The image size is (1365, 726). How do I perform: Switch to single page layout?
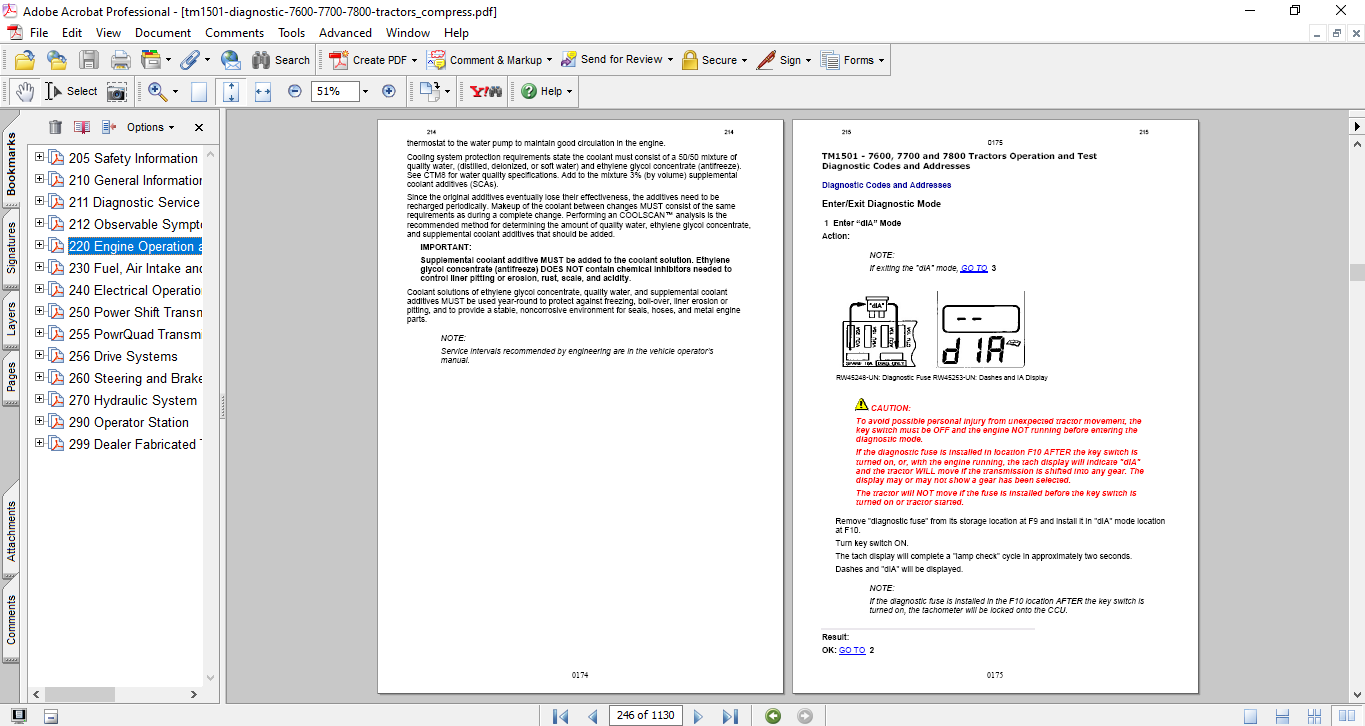[1251, 716]
